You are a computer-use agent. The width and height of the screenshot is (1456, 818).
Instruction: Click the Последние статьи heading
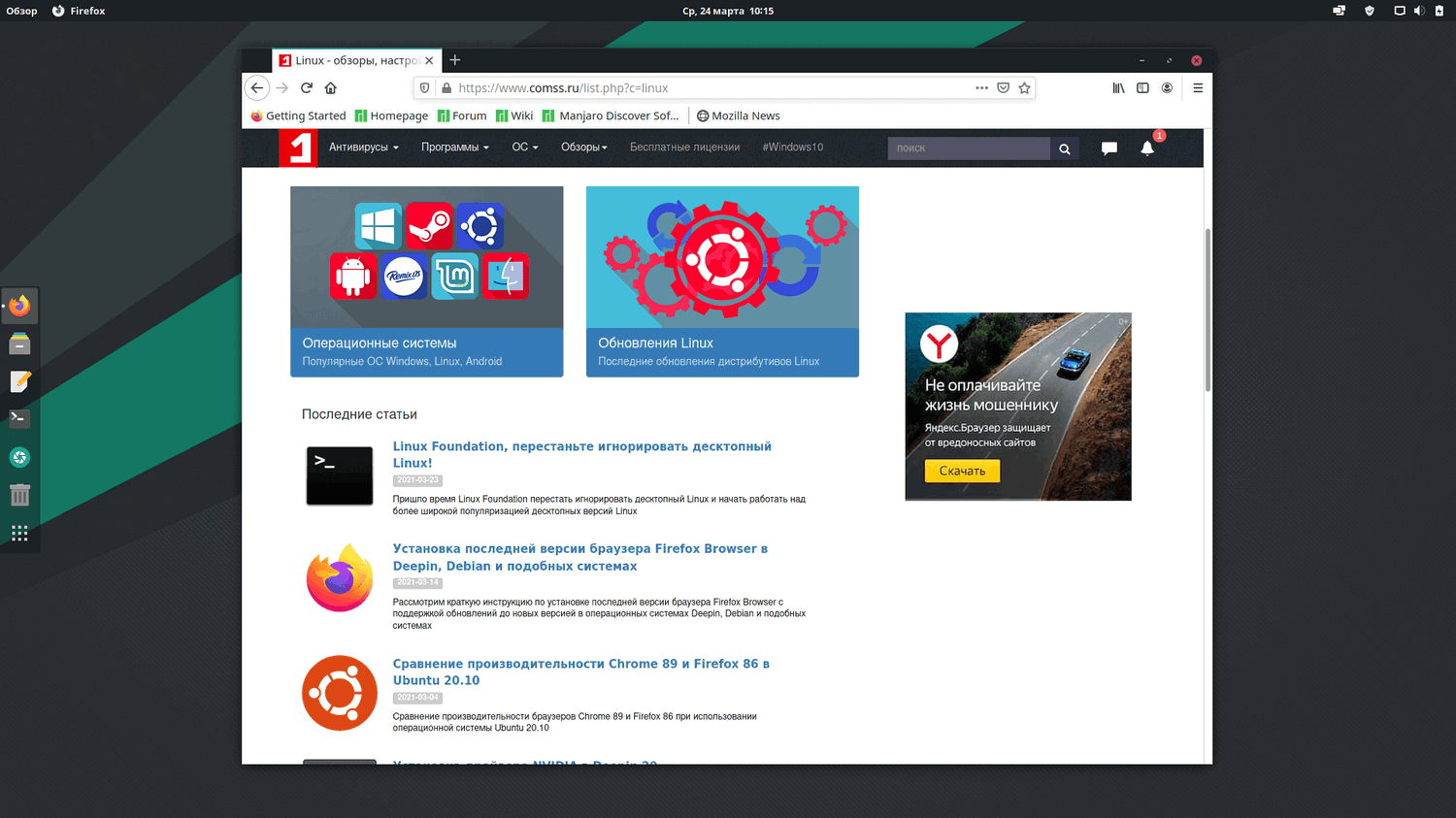[359, 414]
